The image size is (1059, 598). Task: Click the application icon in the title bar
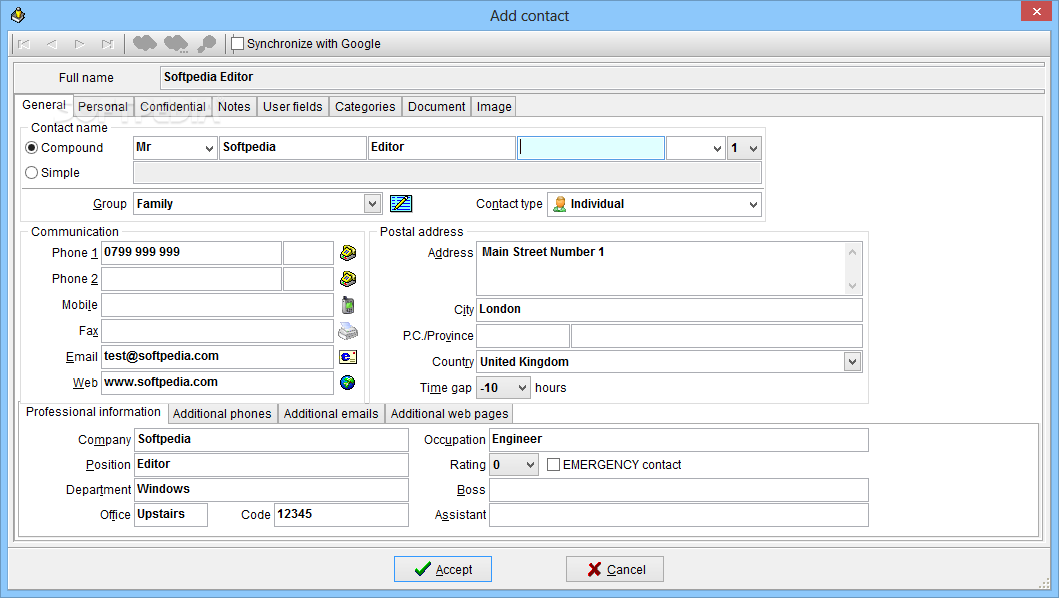point(18,15)
